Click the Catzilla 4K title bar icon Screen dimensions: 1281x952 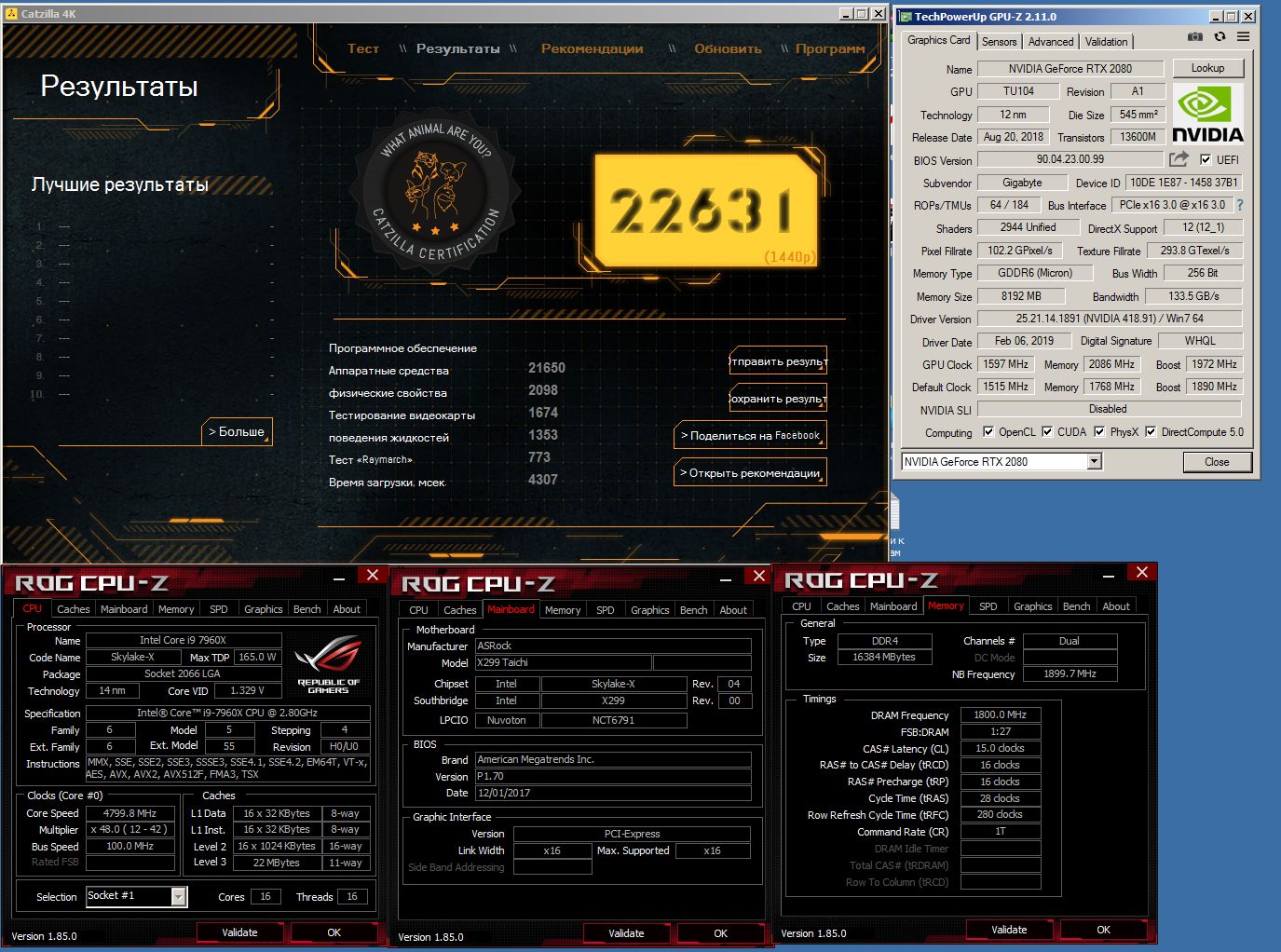click(11, 14)
